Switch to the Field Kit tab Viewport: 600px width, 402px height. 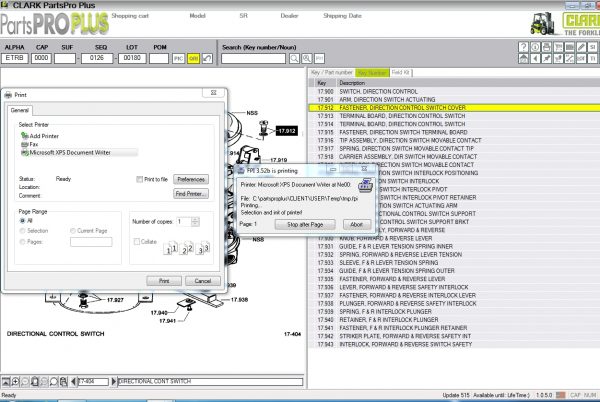coord(401,72)
